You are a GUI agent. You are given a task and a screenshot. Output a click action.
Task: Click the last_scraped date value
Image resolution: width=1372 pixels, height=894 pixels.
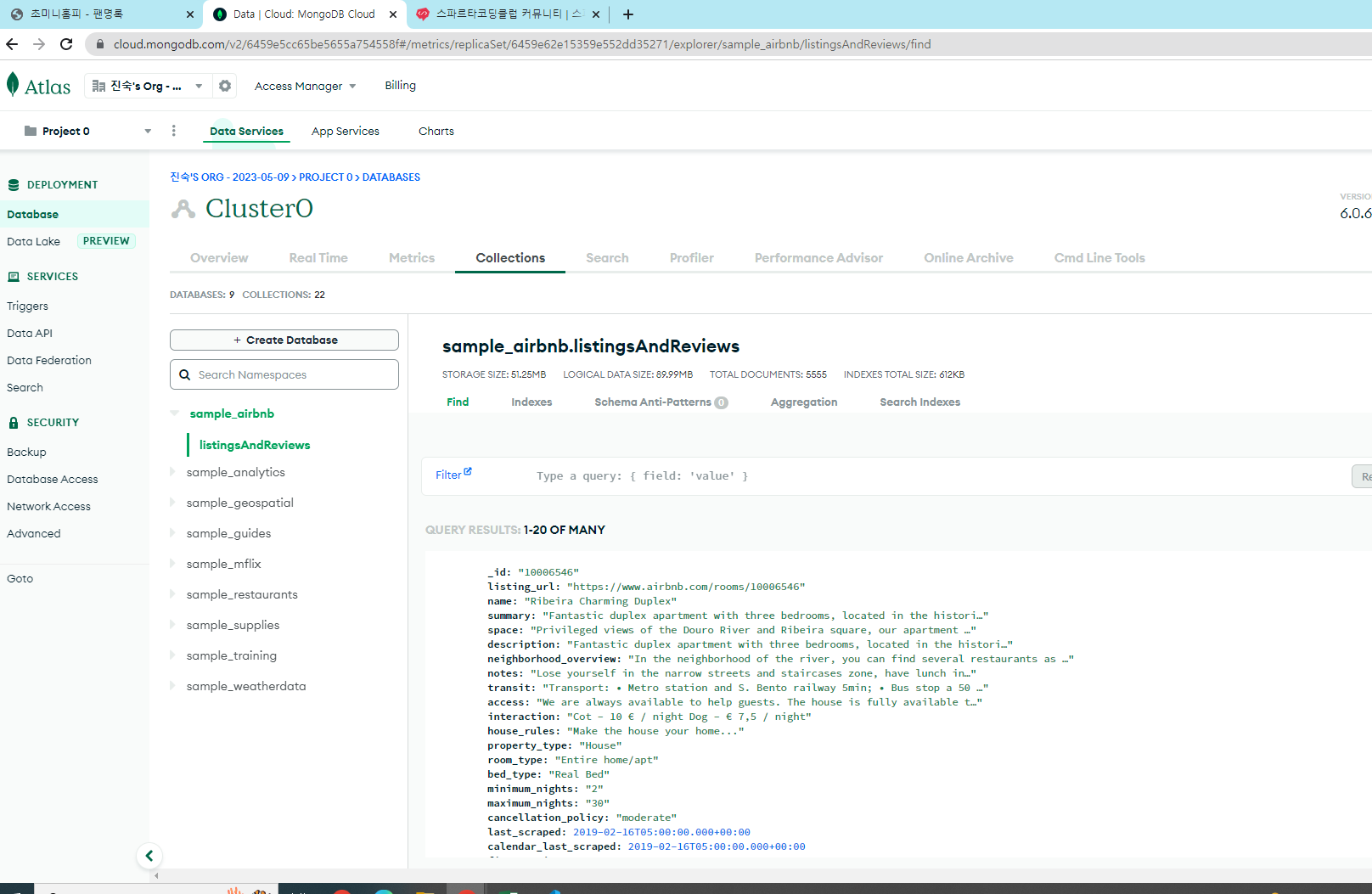pos(661,832)
